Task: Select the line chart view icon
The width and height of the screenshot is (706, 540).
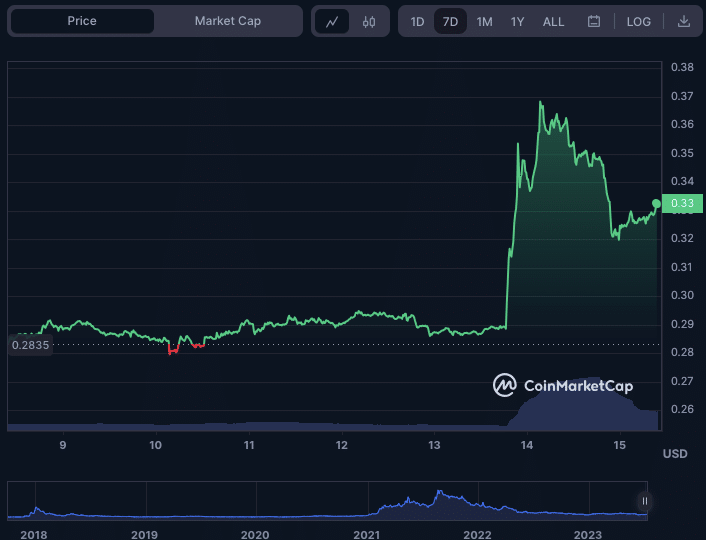Action: tap(332, 21)
